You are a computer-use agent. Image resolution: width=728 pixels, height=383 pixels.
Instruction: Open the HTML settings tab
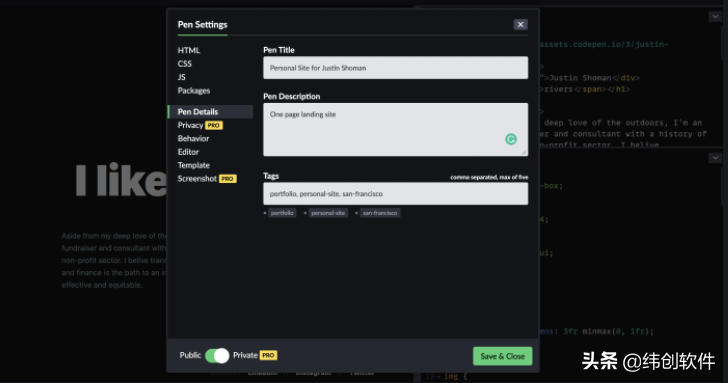click(x=188, y=51)
